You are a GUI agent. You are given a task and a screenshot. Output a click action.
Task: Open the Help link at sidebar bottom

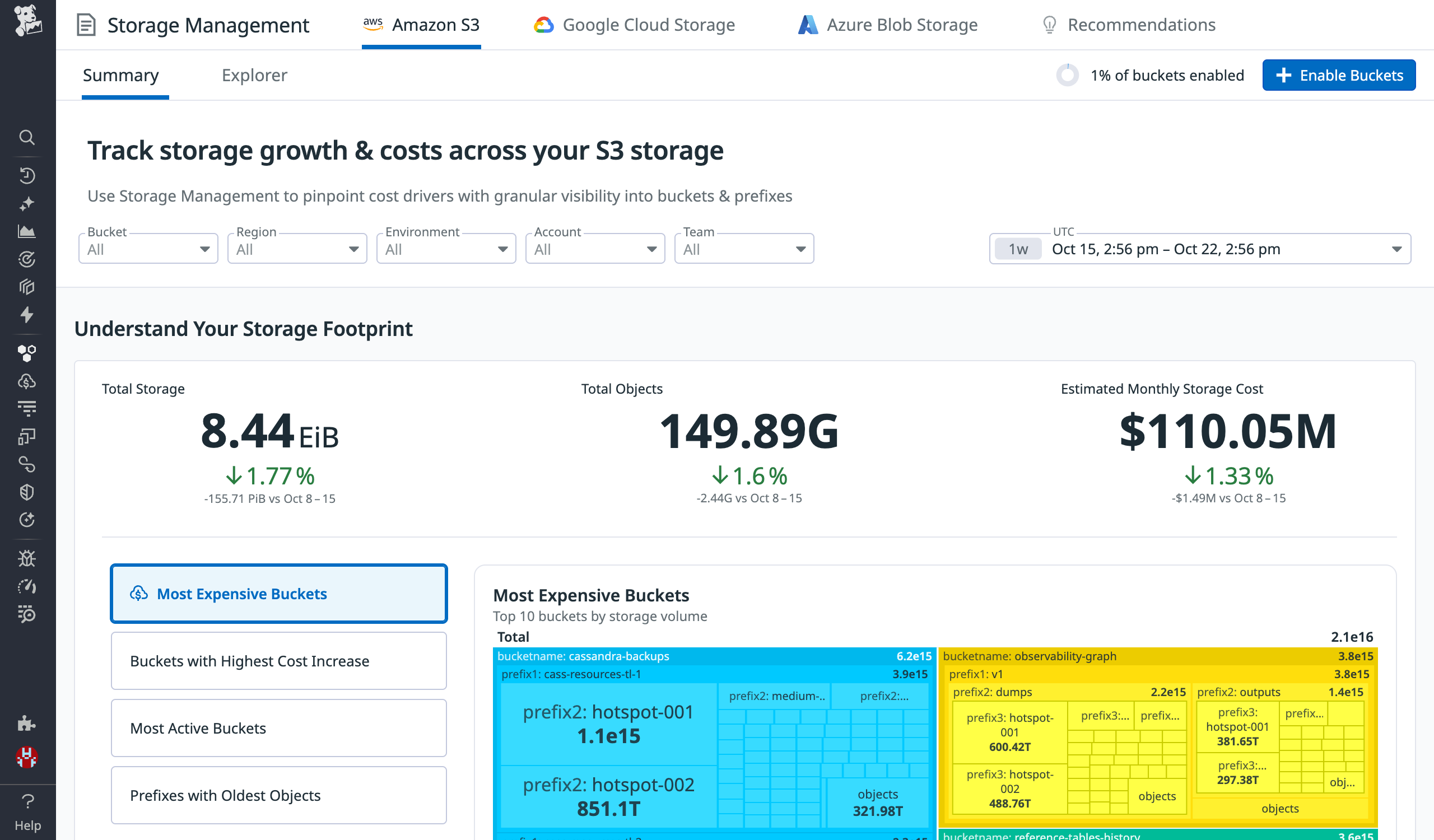click(27, 813)
